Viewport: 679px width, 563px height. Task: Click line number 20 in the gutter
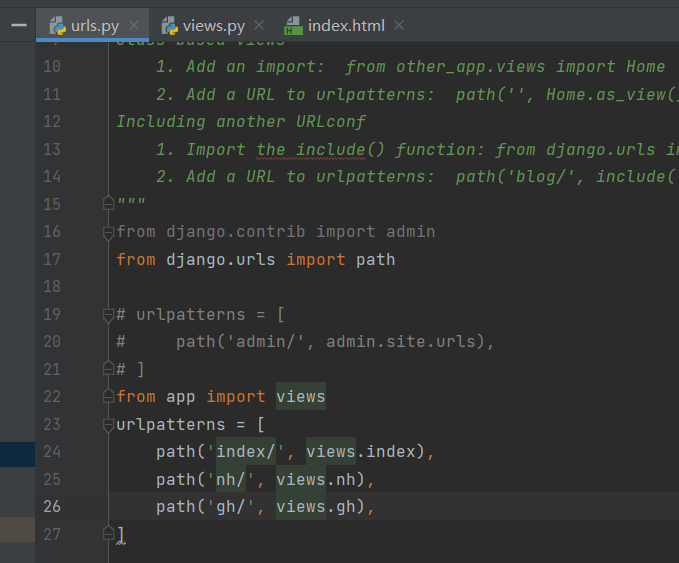coord(52,342)
